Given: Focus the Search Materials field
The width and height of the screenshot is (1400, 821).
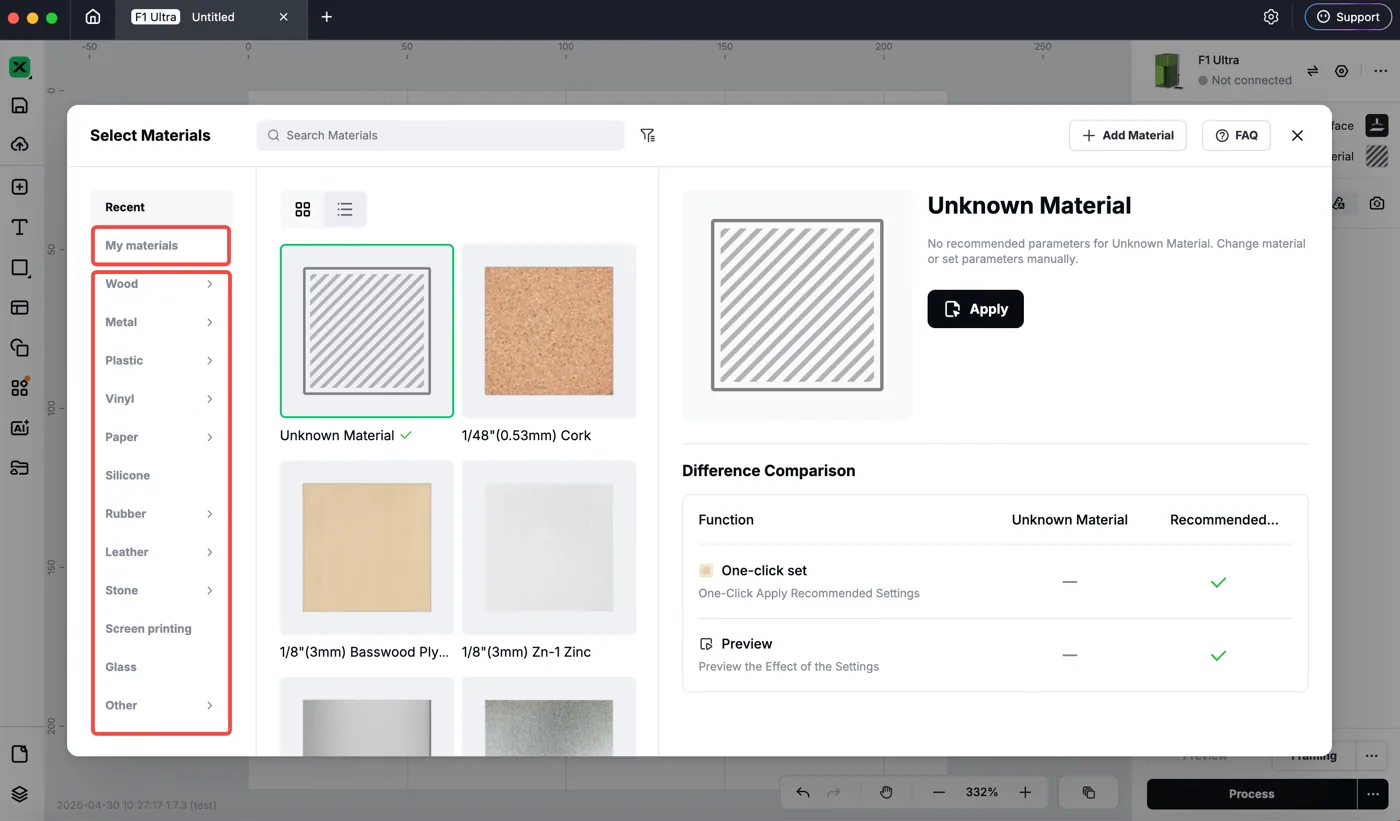Looking at the screenshot, I should [441, 135].
